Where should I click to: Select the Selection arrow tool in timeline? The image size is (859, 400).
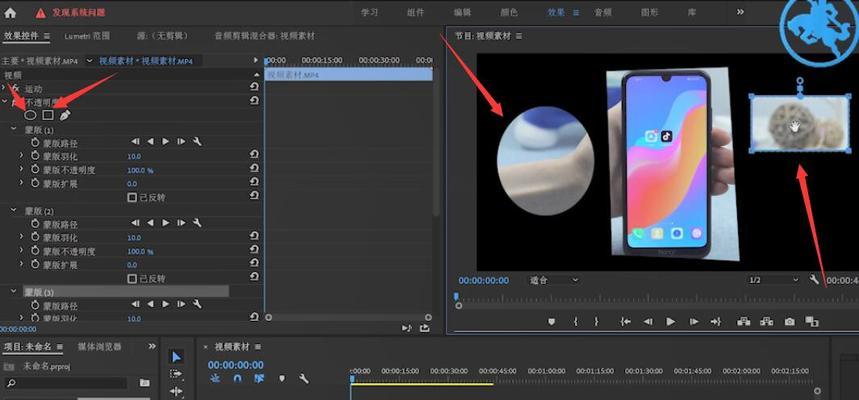[x=176, y=357]
